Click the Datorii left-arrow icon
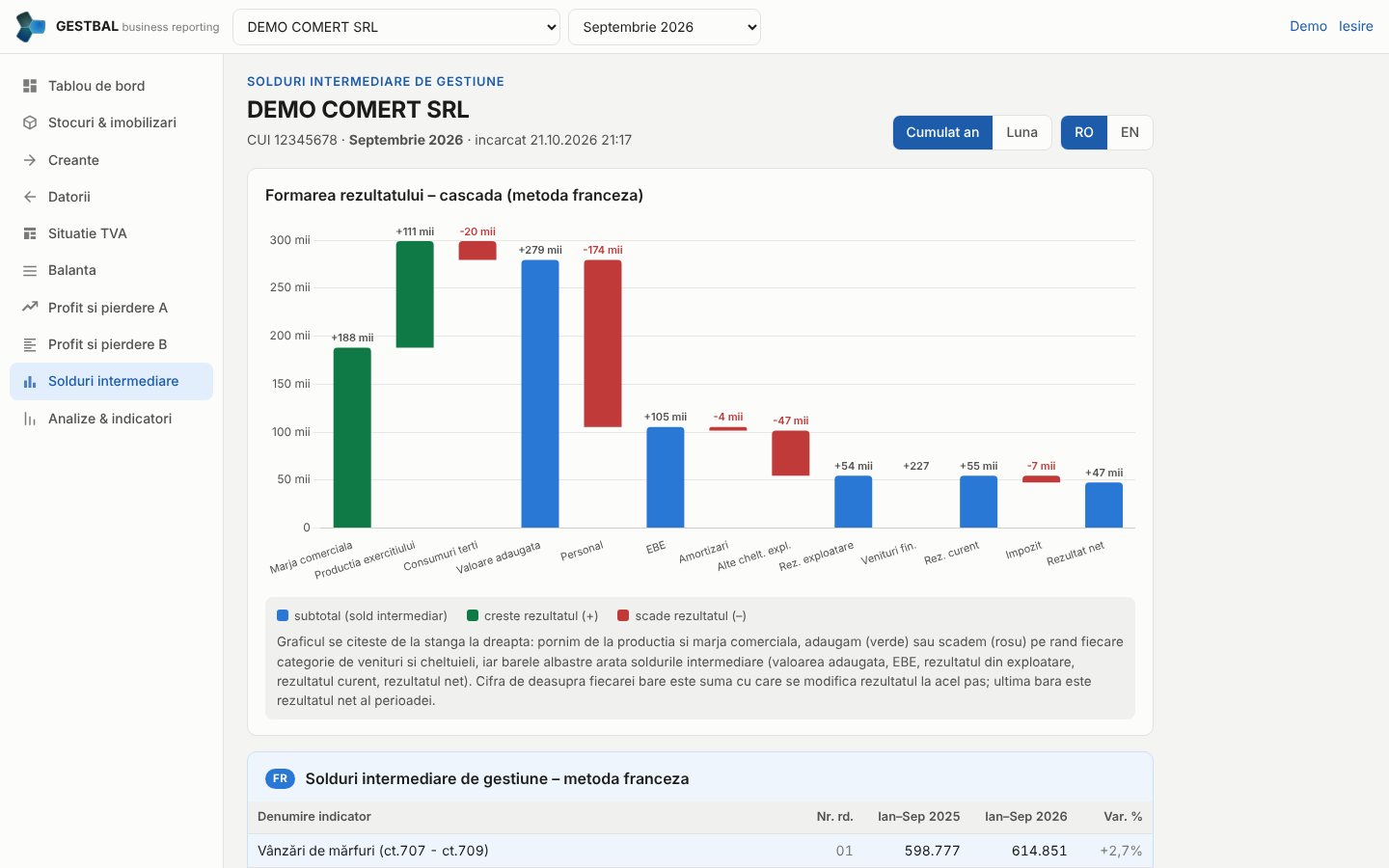 pyautogui.click(x=30, y=197)
